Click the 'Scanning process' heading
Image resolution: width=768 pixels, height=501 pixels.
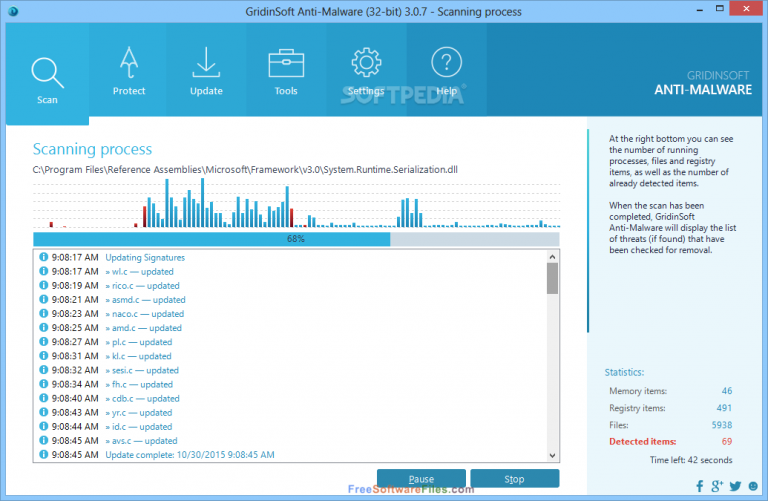pos(93,149)
